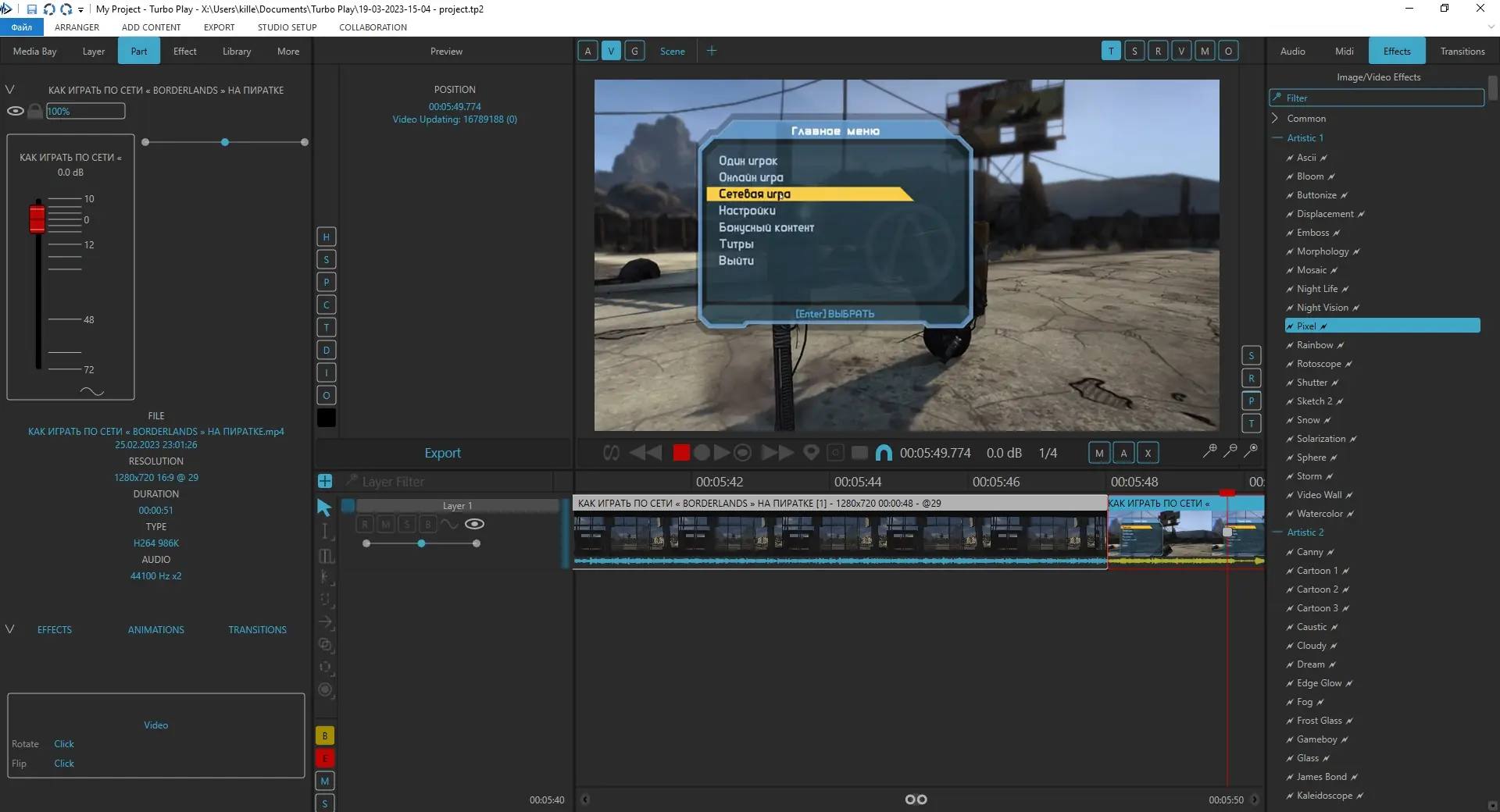Click the red E button in timeline sidebar
1500x812 pixels.
point(325,758)
